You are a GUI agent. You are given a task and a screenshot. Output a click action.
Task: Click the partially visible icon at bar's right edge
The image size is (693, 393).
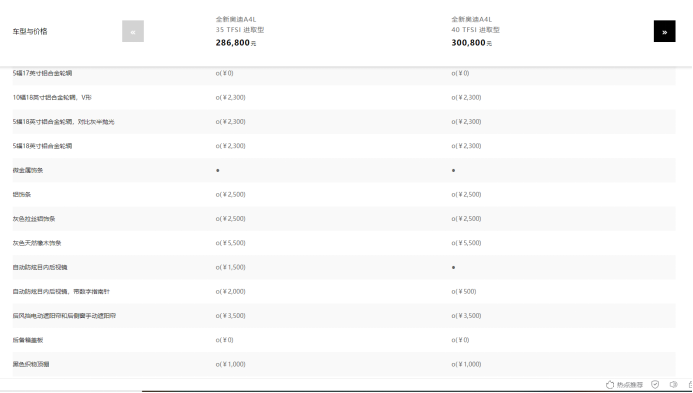(690, 385)
